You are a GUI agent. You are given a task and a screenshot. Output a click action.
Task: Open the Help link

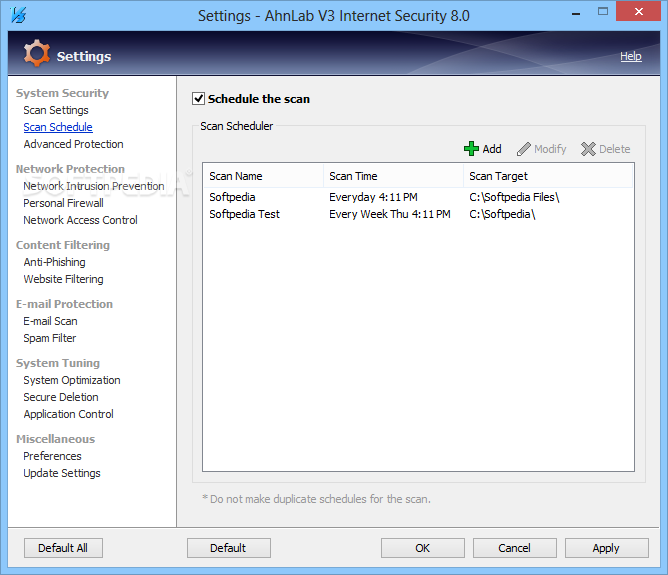[x=631, y=56]
